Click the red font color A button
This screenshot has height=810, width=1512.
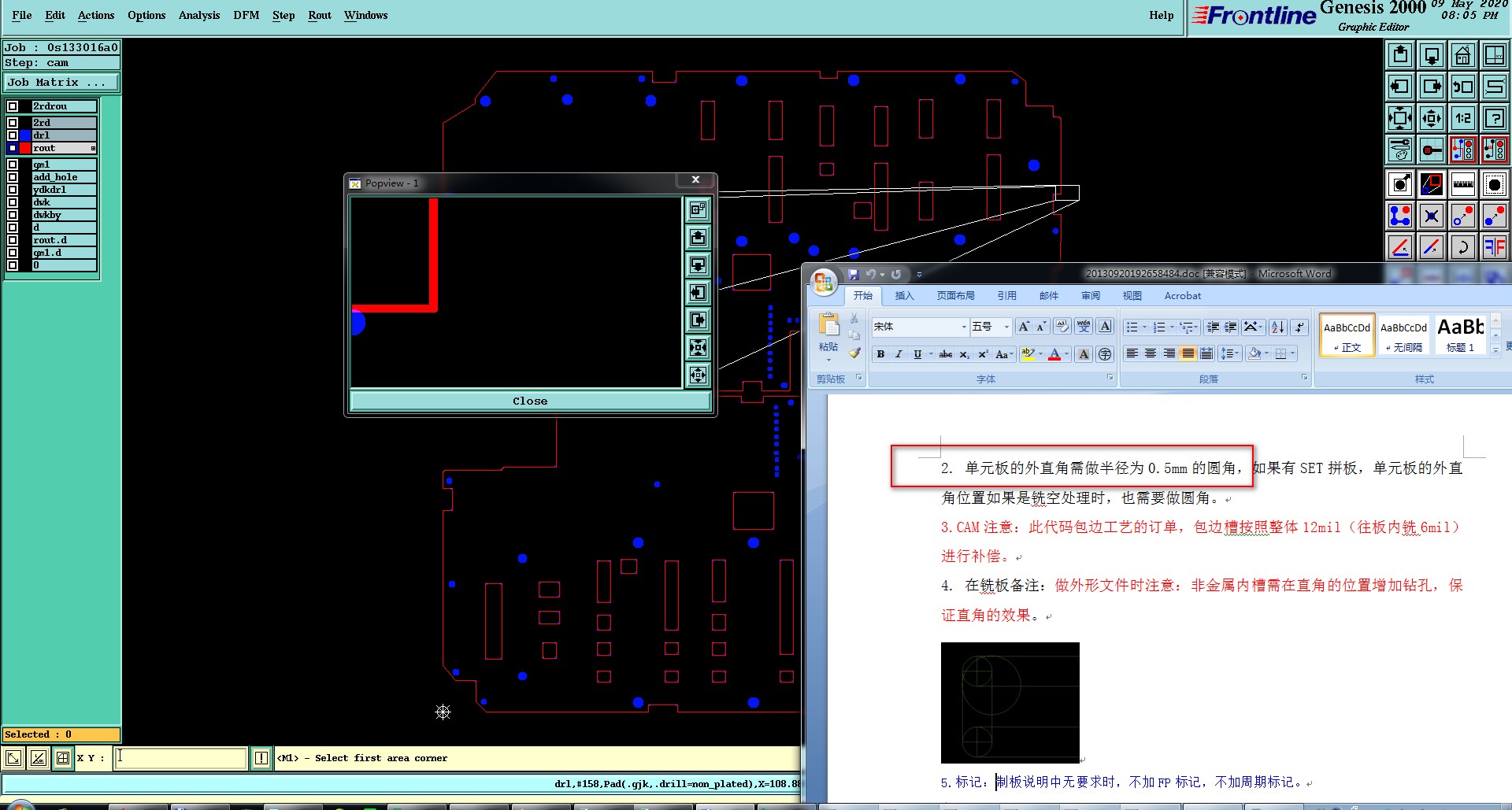click(x=1054, y=354)
